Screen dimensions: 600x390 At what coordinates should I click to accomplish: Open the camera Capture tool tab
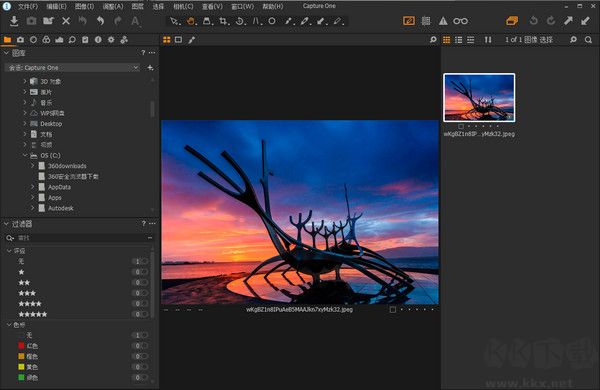pyautogui.click(x=20, y=40)
